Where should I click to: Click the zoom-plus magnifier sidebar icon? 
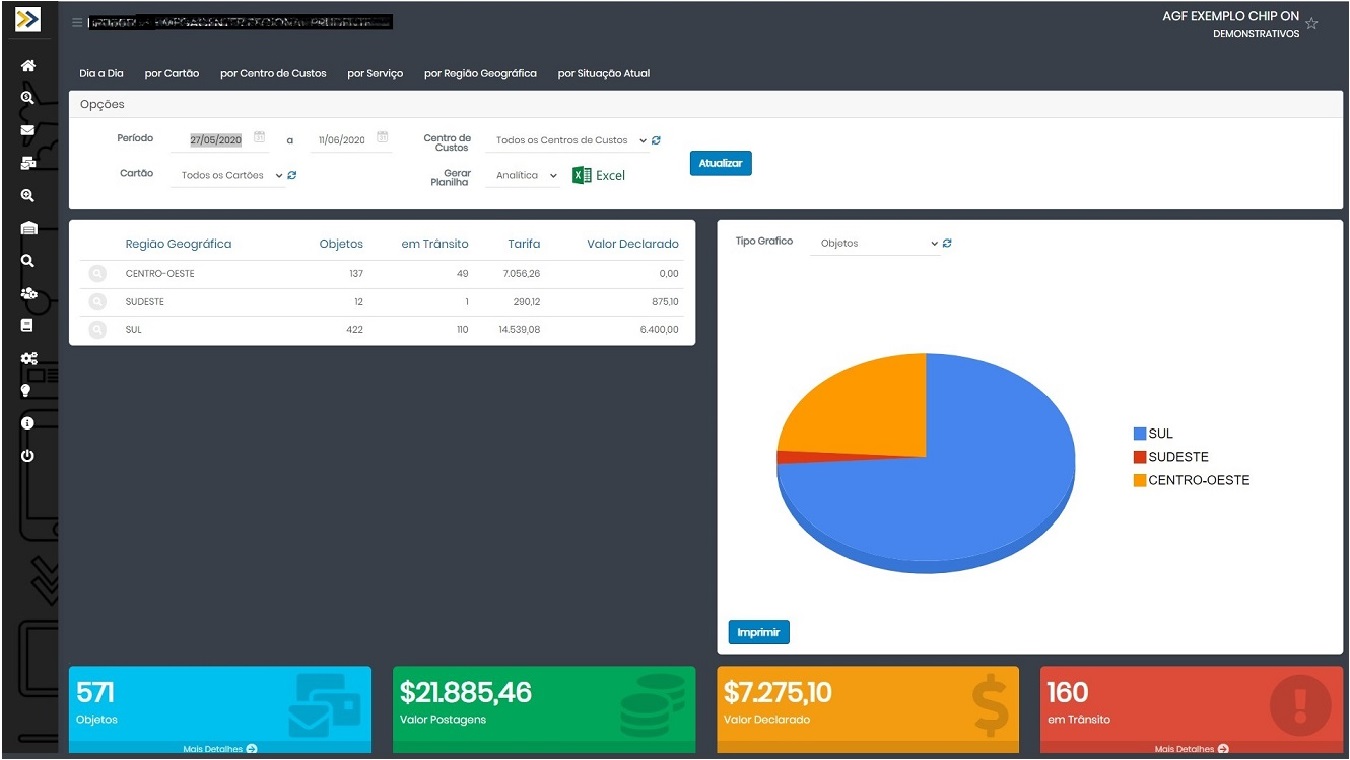pyautogui.click(x=27, y=196)
